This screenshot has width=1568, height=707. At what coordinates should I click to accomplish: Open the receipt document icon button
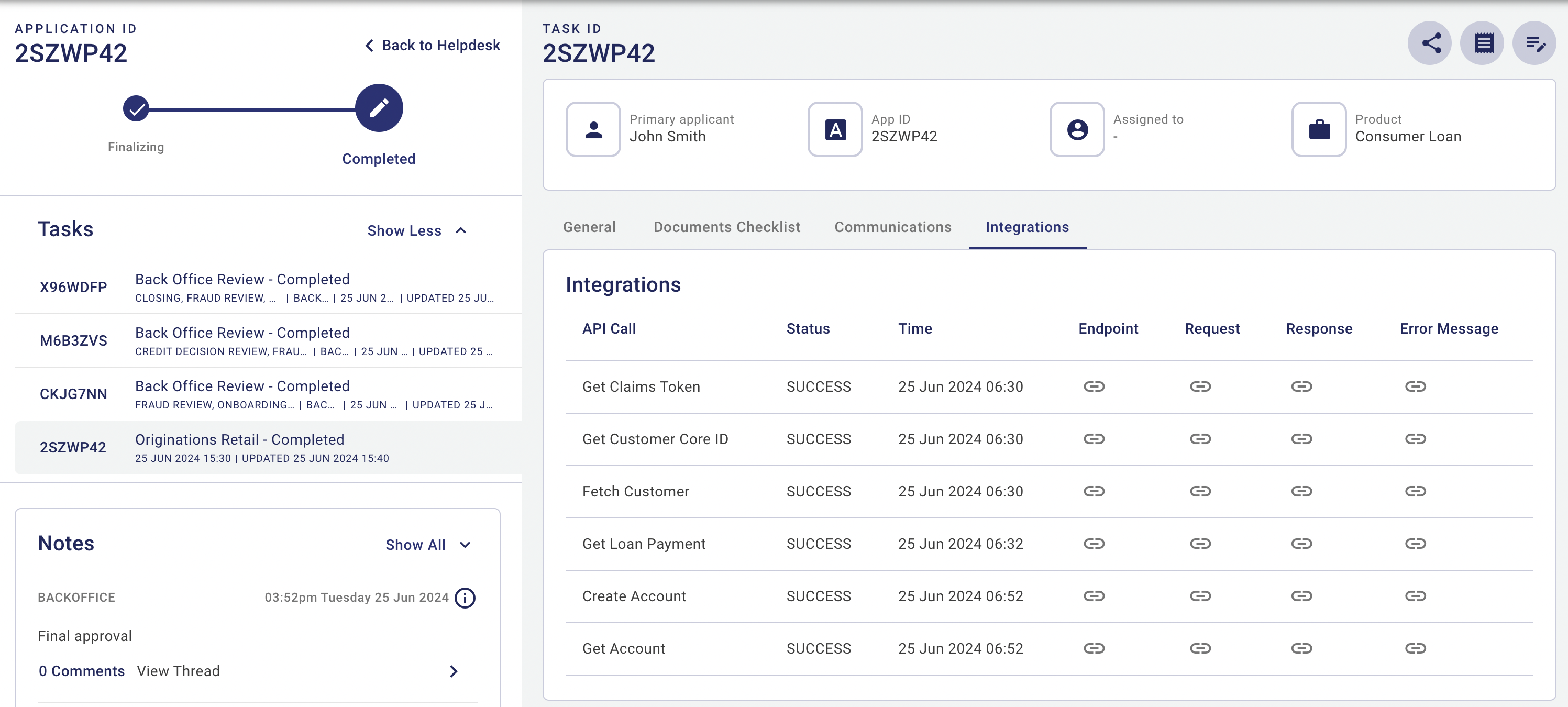tap(1482, 43)
